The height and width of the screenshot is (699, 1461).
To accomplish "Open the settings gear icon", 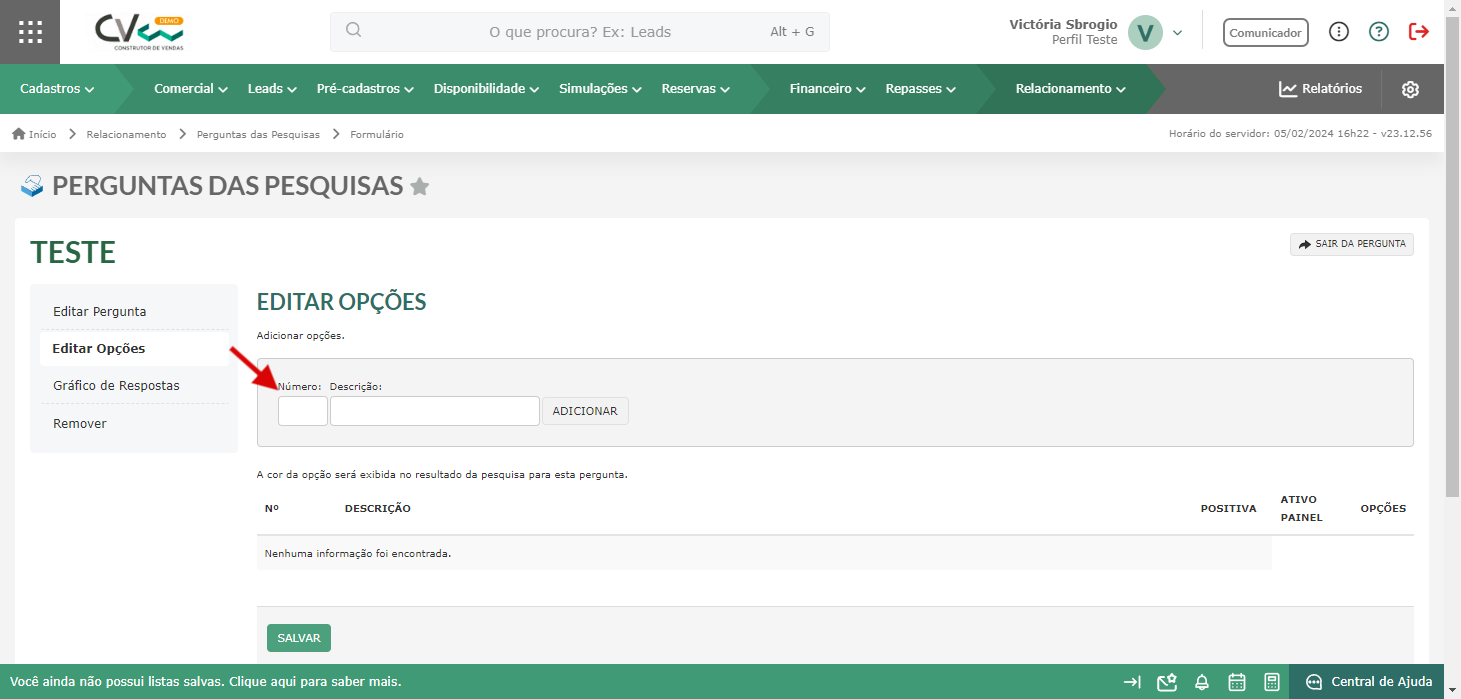I will point(1410,89).
